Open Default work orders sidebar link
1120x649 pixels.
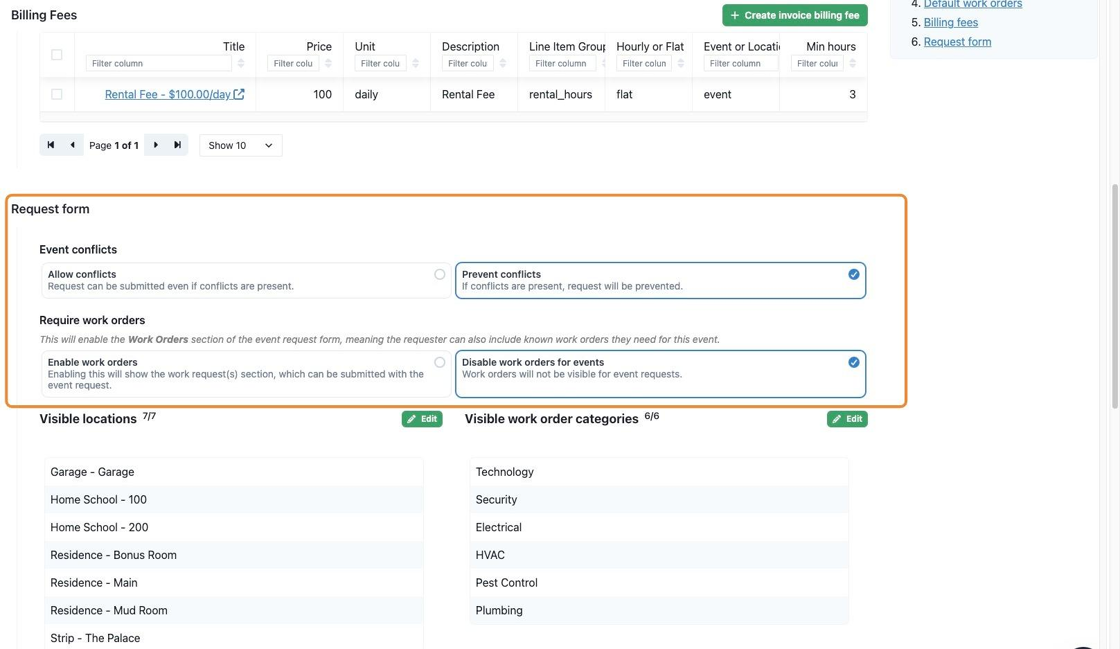973,4
